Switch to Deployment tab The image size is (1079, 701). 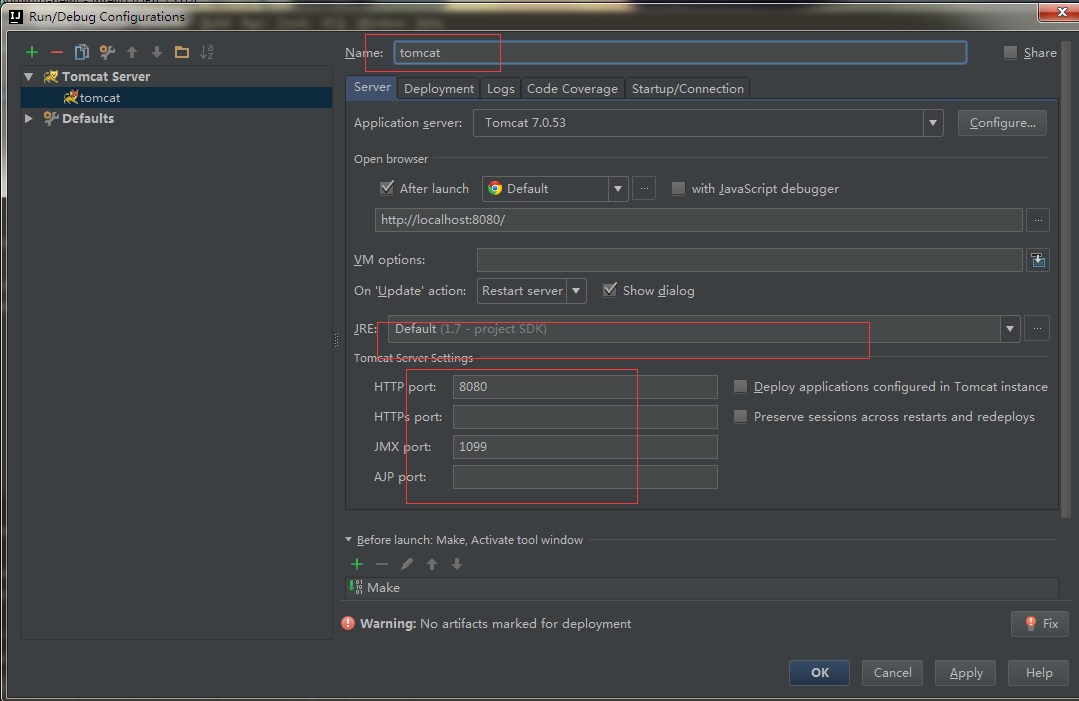tap(439, 89)
